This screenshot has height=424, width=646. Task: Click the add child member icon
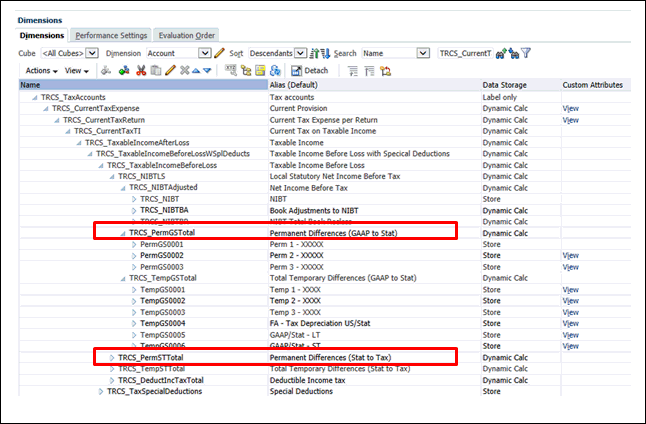(106, 71)
